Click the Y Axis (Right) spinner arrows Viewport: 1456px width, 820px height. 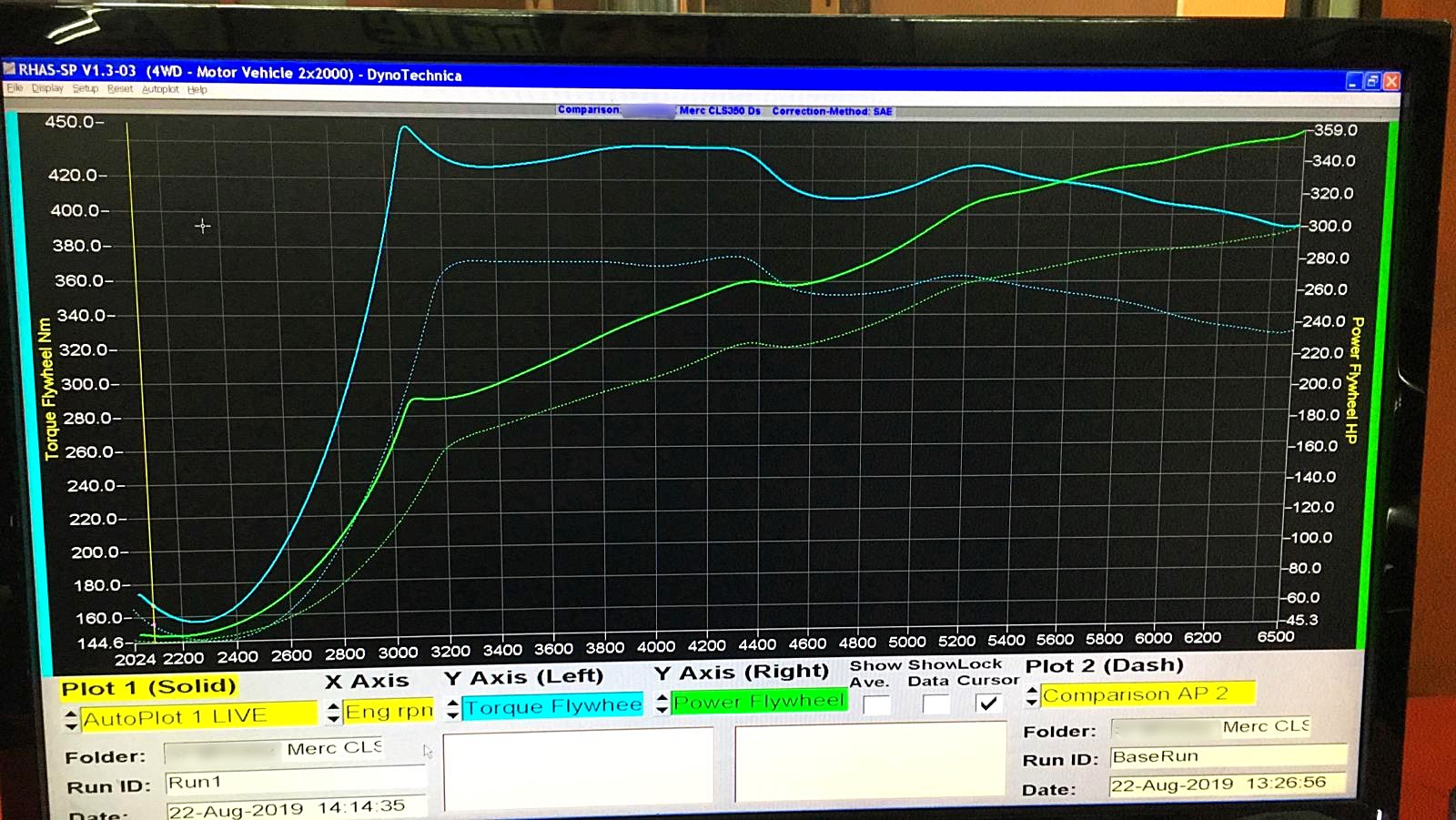click(x=662, y=704)
